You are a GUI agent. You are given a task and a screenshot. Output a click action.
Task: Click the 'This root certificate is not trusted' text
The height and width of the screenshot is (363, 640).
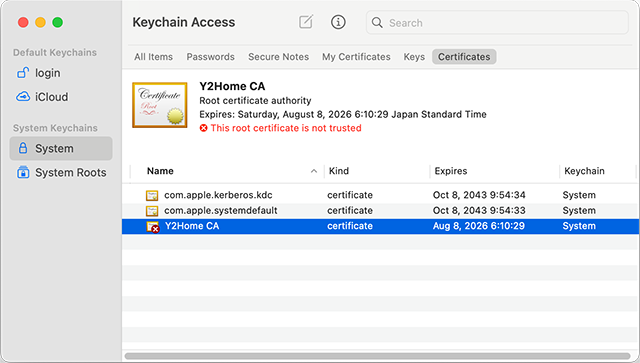click(286, 128)
